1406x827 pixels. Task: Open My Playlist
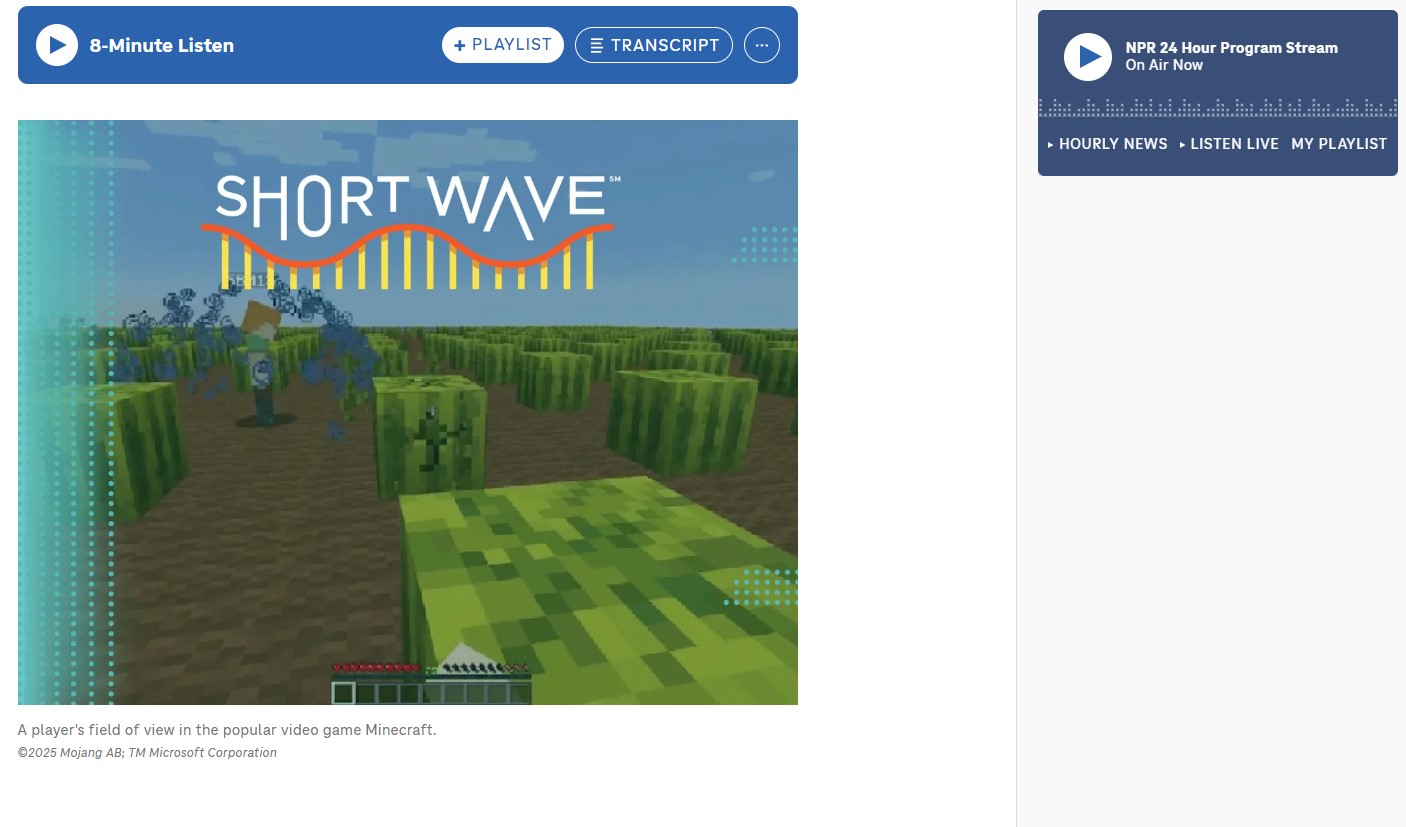[1339, 144]
